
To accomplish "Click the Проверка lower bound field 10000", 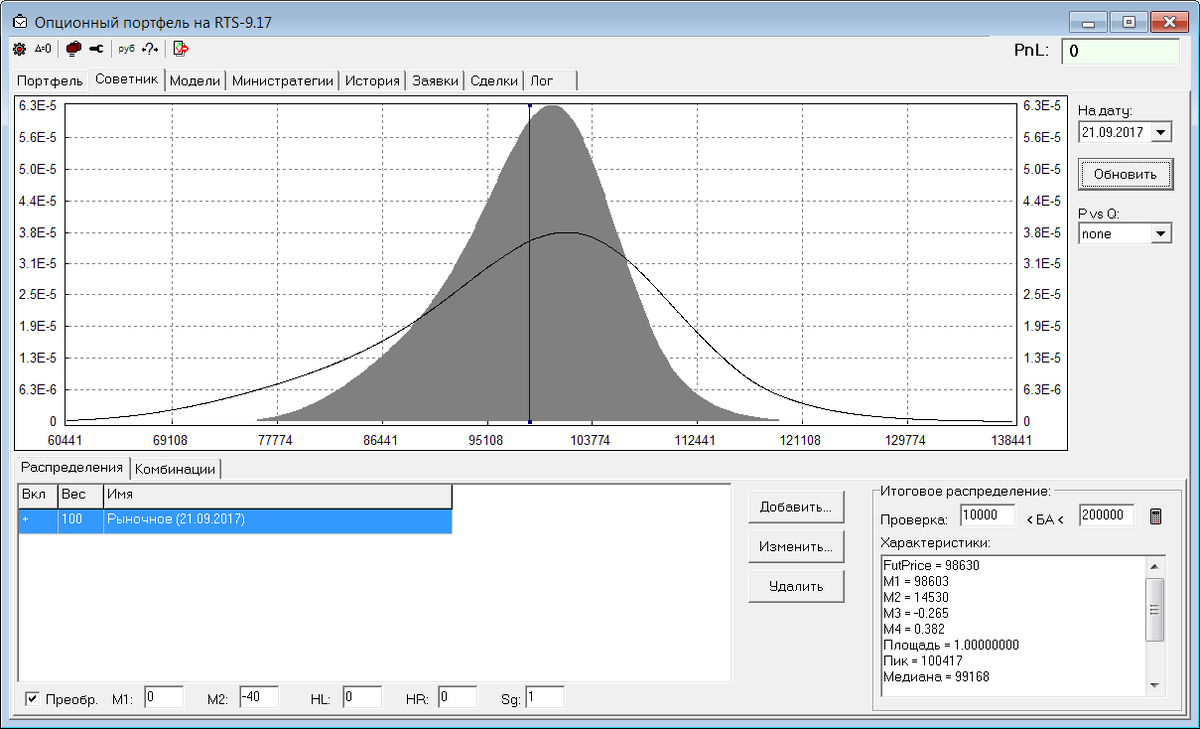I will click(986, 516).
